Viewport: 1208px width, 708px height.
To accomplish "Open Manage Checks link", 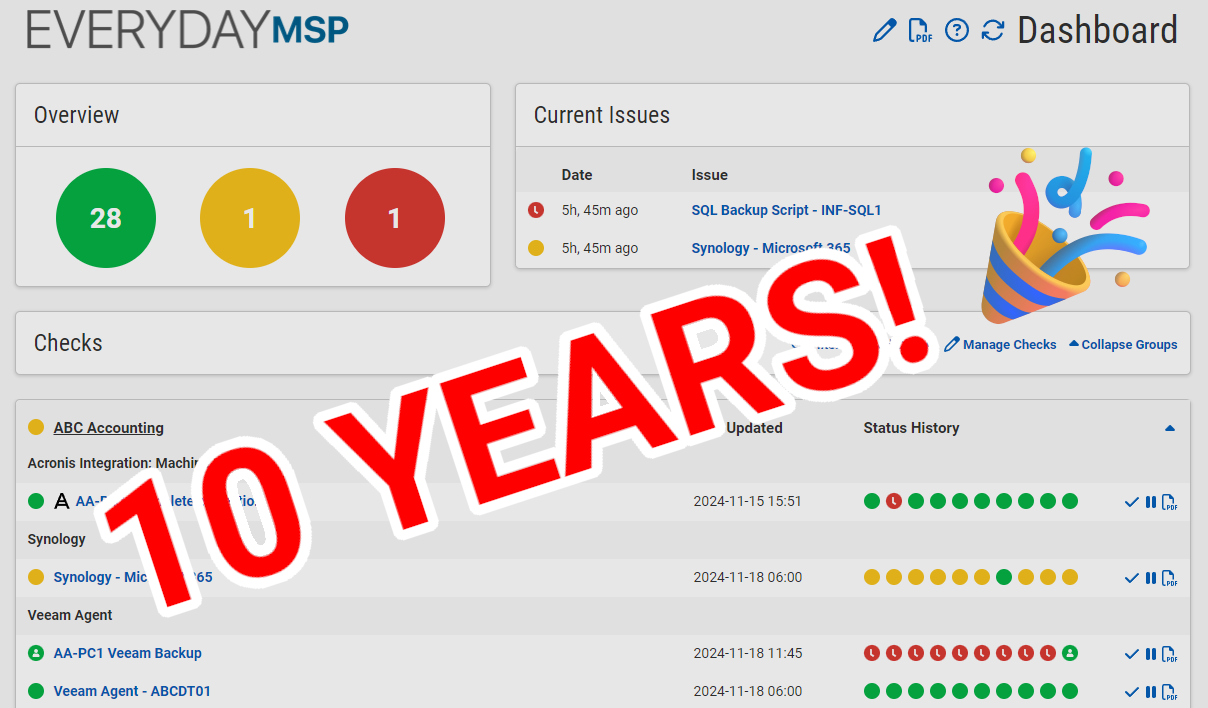I will pos(1001,344).
